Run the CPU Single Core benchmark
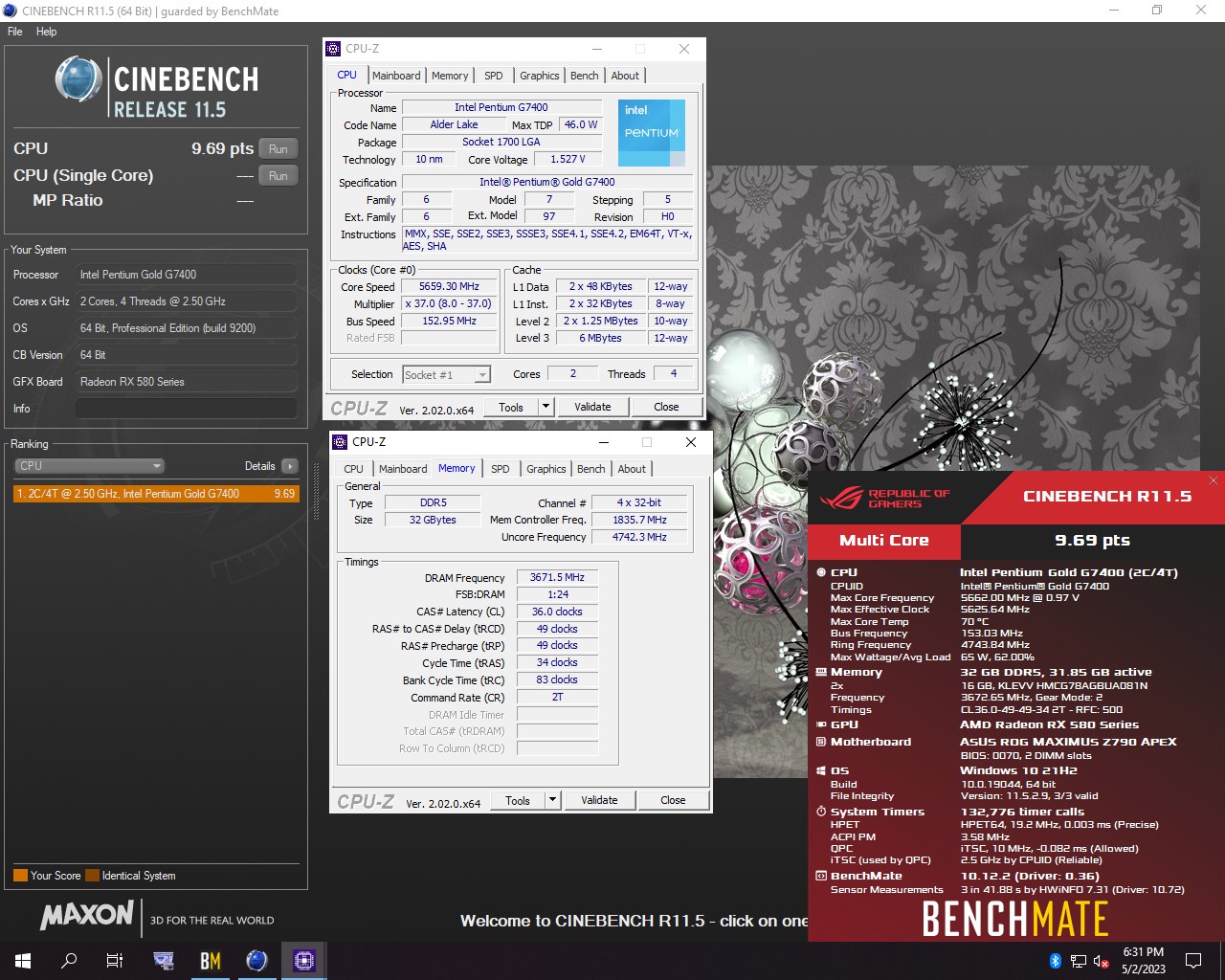The height and width of the screenshot is (980, 1225). click(x=278, y=176)
